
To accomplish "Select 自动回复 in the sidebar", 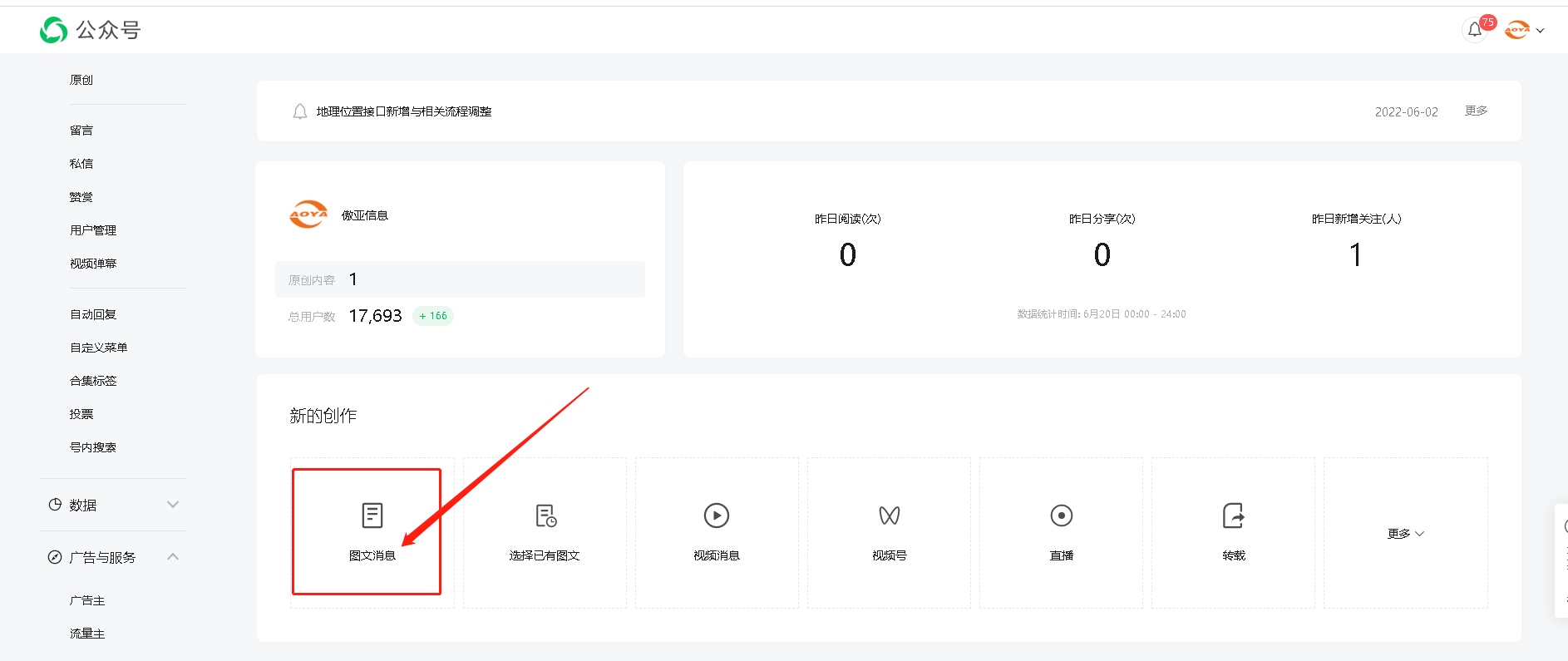I will coord(93,314).
